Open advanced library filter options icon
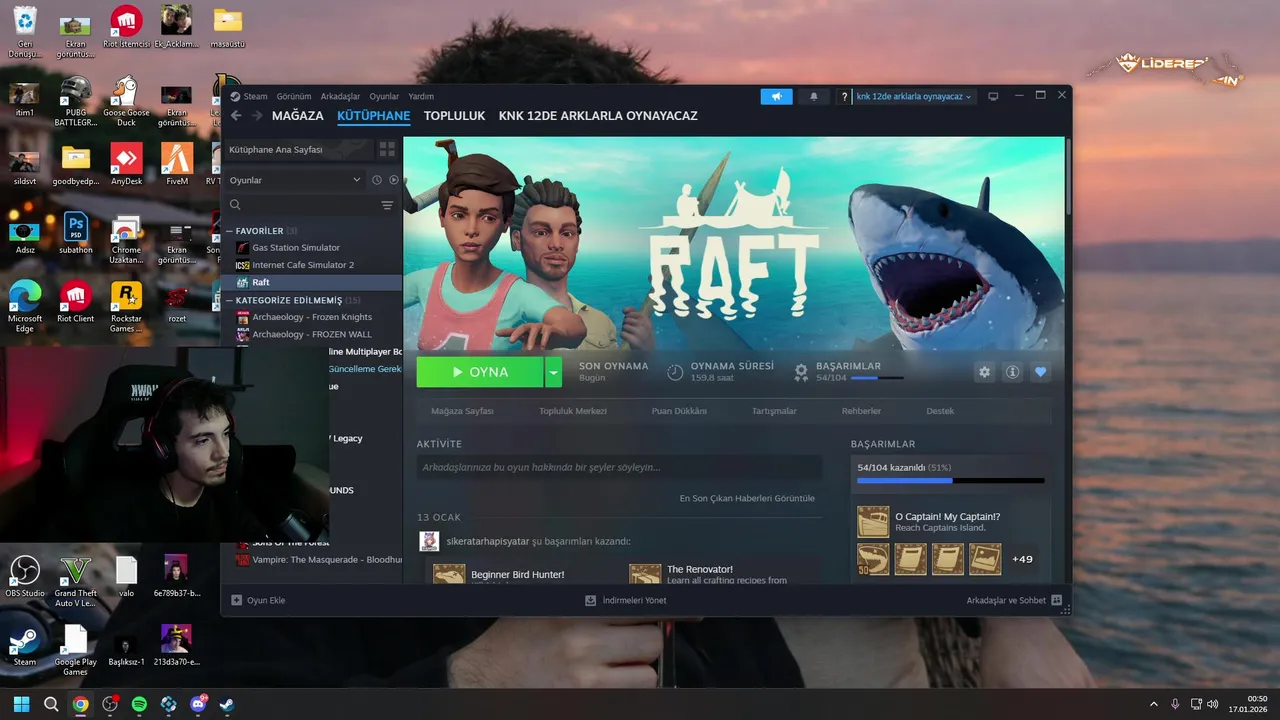This screenshot has width=1280, height=720. [x=387, y=205]
